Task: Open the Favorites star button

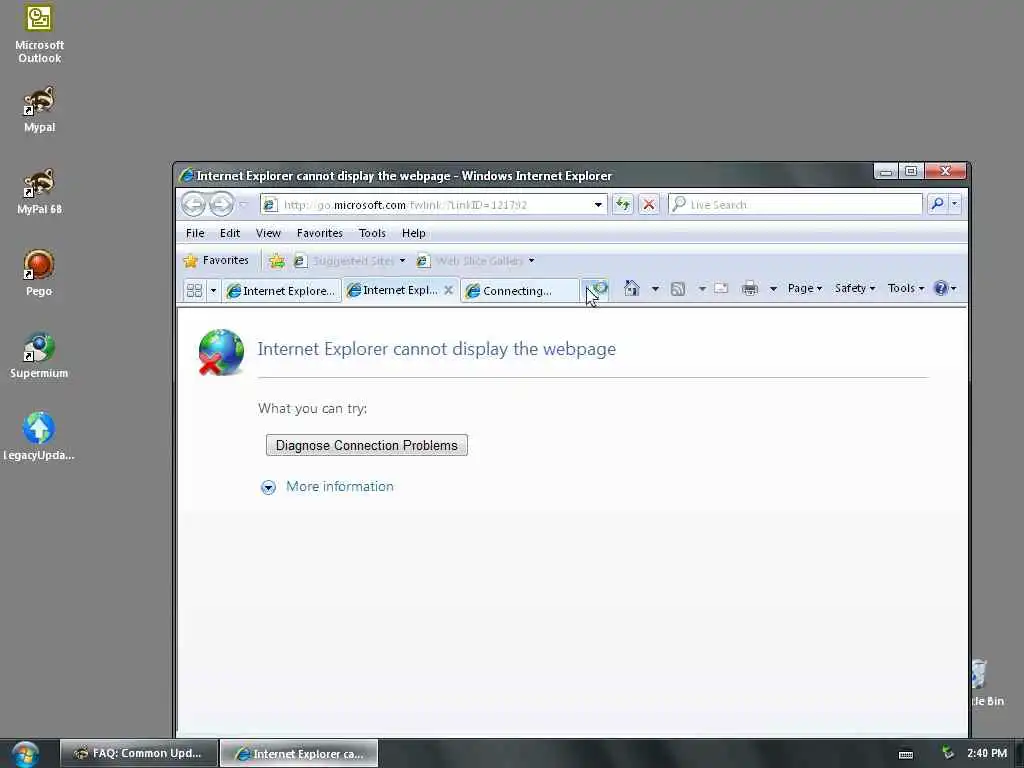Action: (216, 261)
